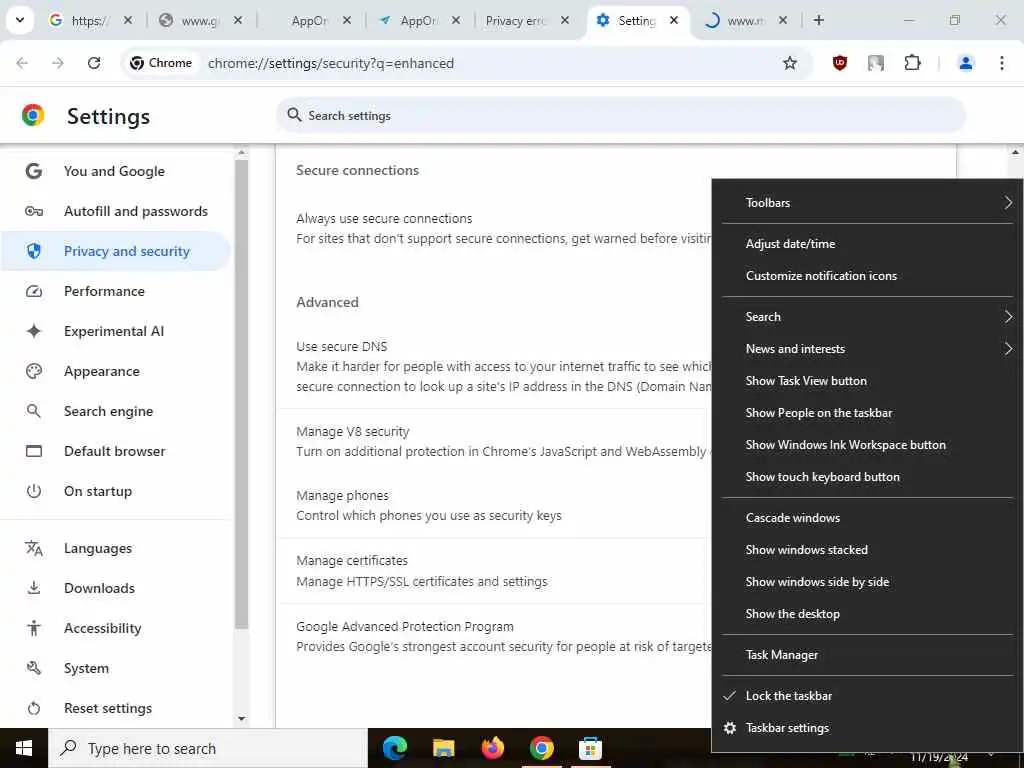Reload the page with the refresh icon
1024x768 pixels.
pos(94,63)
